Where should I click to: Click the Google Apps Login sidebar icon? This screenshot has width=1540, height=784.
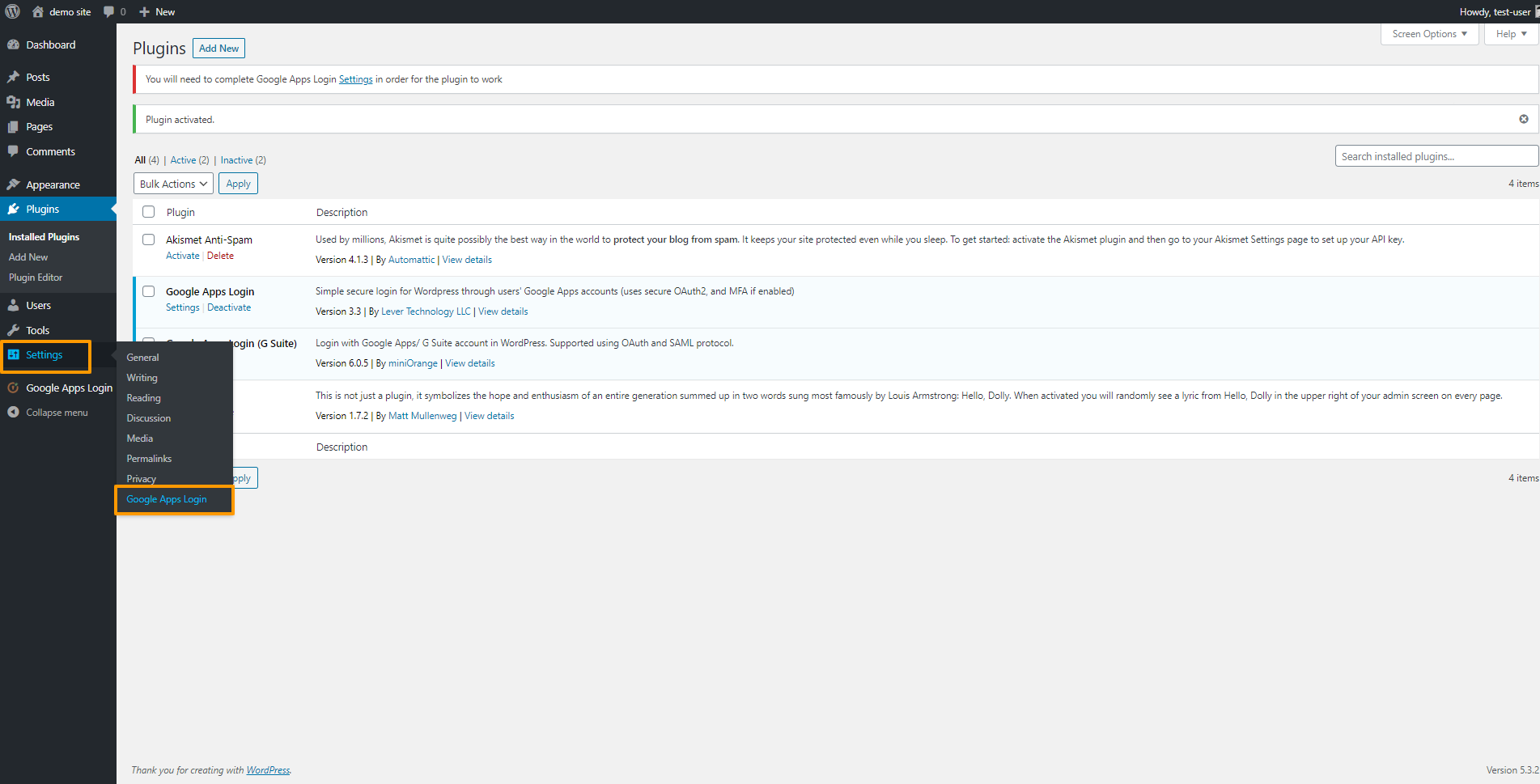(x=13, y=388)
